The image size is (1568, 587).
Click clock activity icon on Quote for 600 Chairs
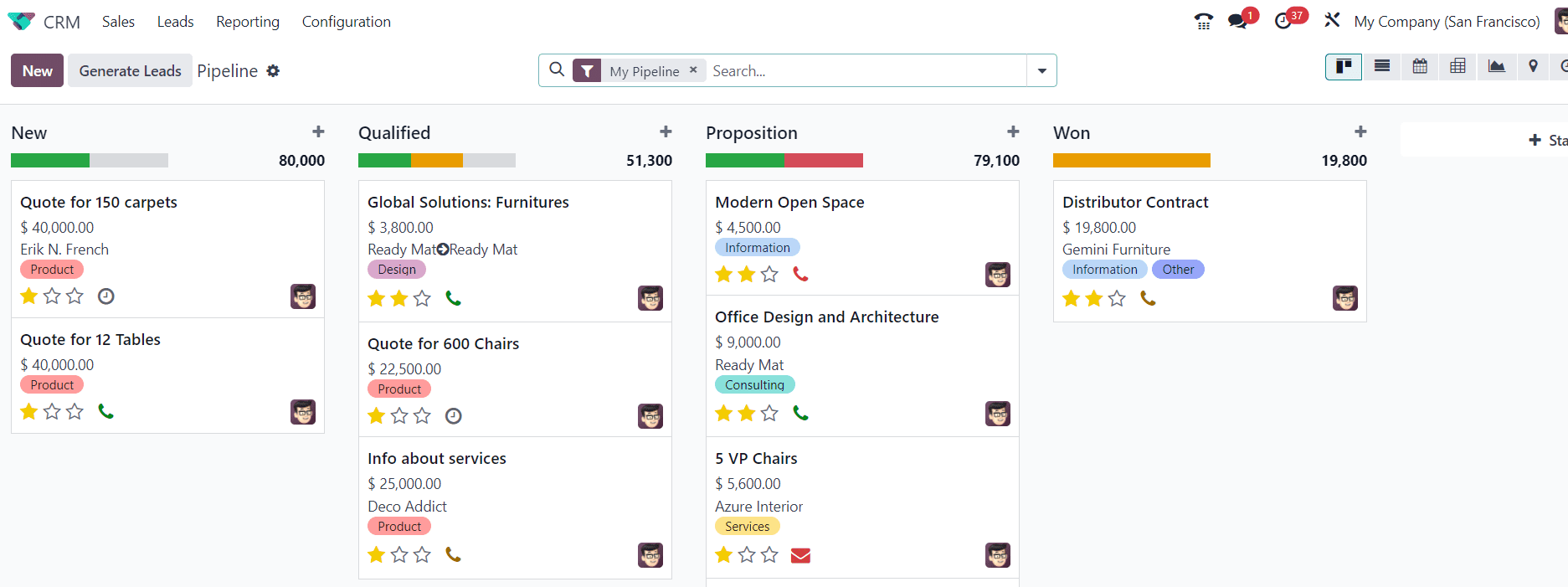(x=453, y=415)
